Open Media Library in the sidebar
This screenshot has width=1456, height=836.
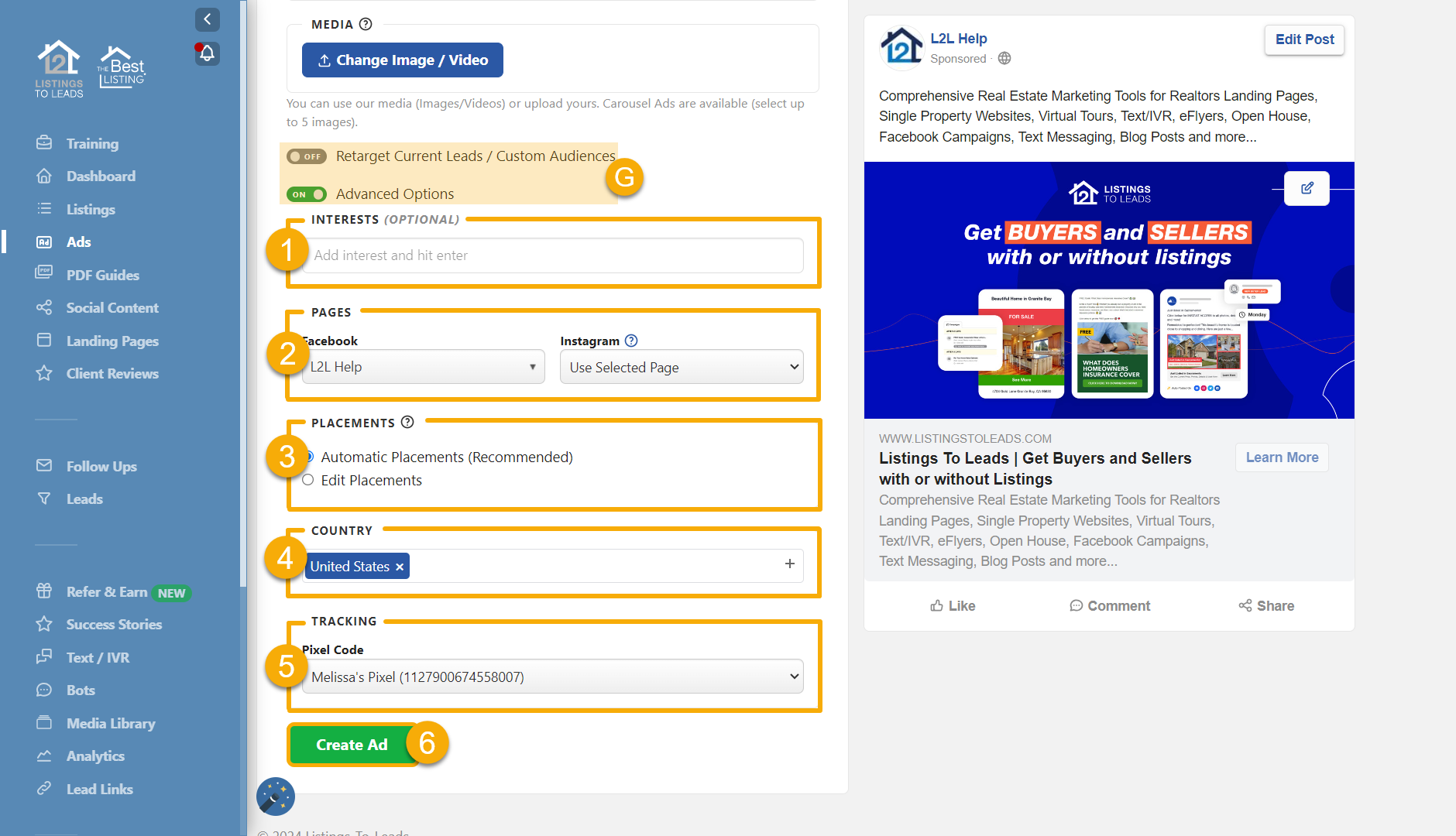[111, 723]
